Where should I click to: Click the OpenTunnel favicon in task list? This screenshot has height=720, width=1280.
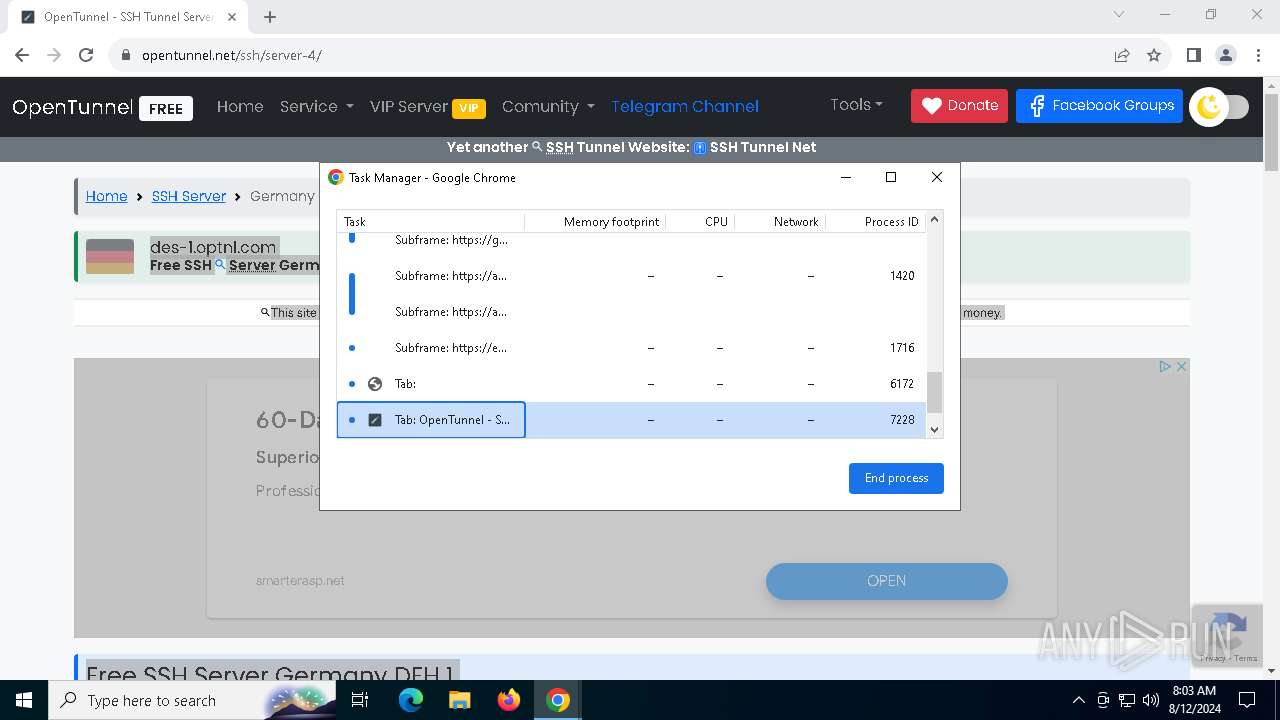tap(375, 420)
